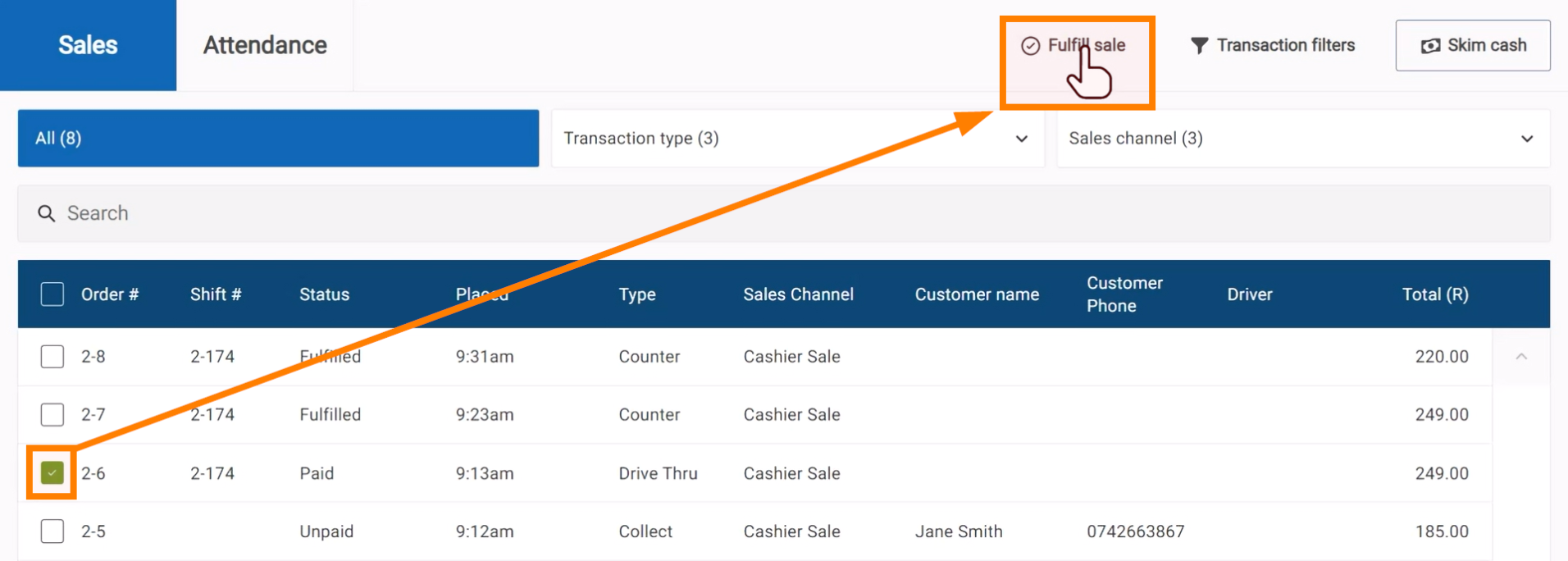
Task: Uncheck the order 2-6 checkbox
Action: click(52, 473)
